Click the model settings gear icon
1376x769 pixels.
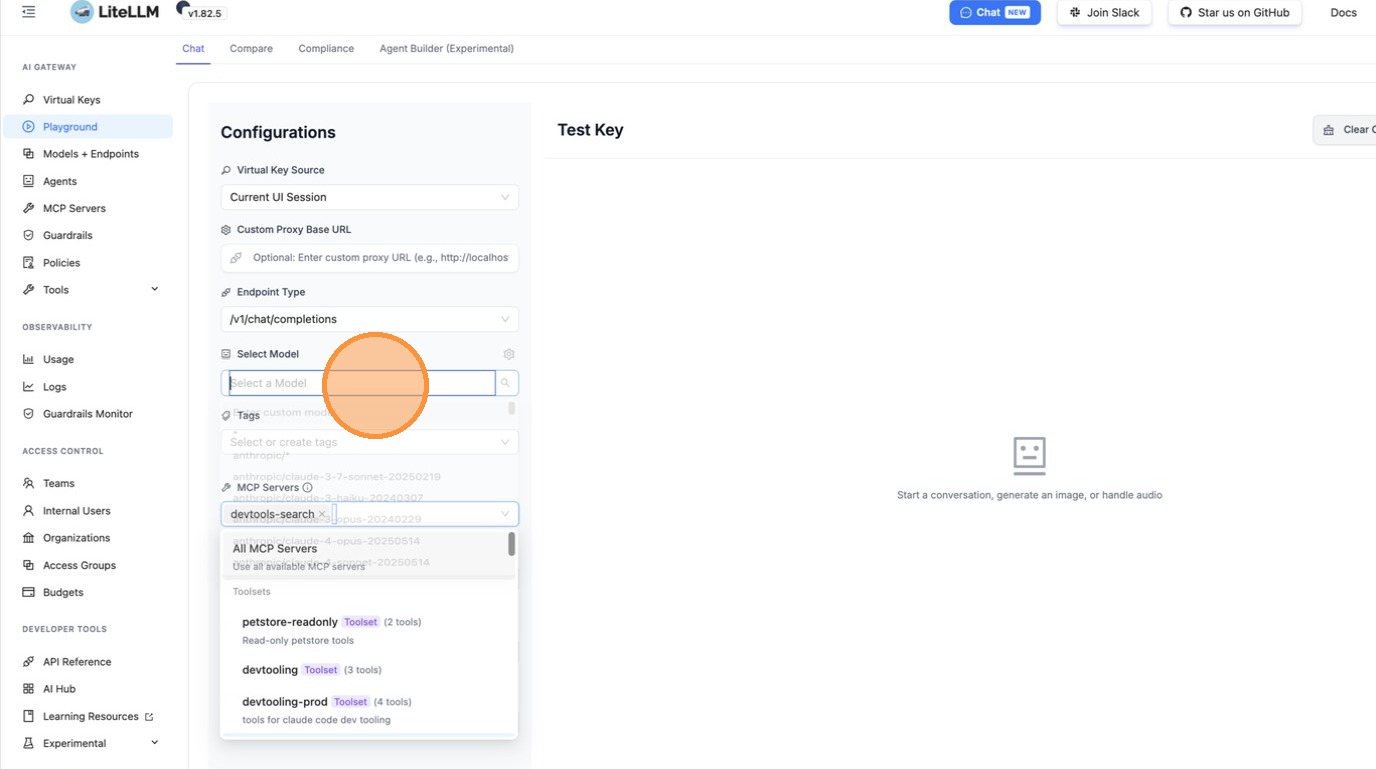[x=509, y=354]
